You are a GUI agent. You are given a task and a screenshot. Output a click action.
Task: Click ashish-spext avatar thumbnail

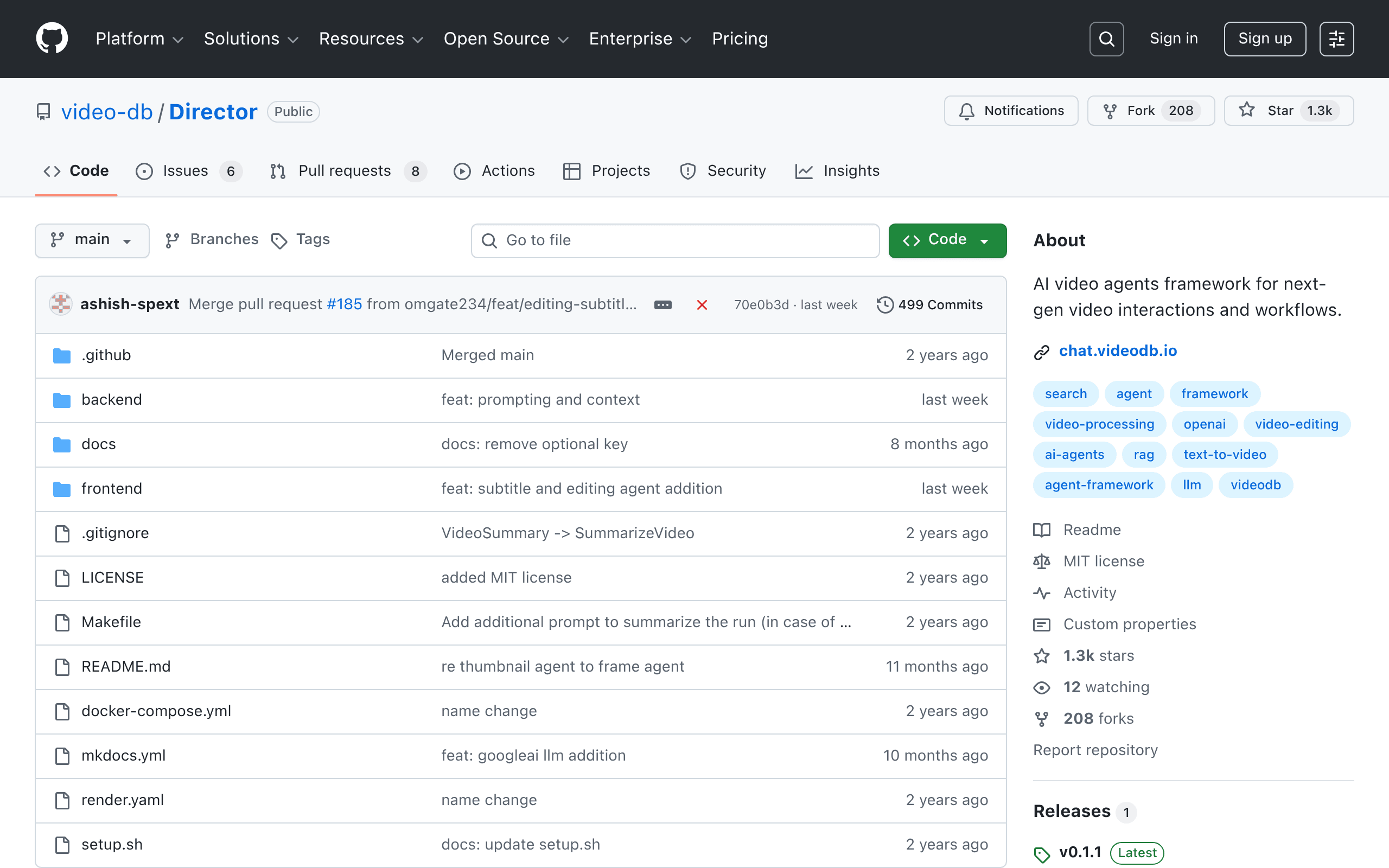[x=61, y=304]
